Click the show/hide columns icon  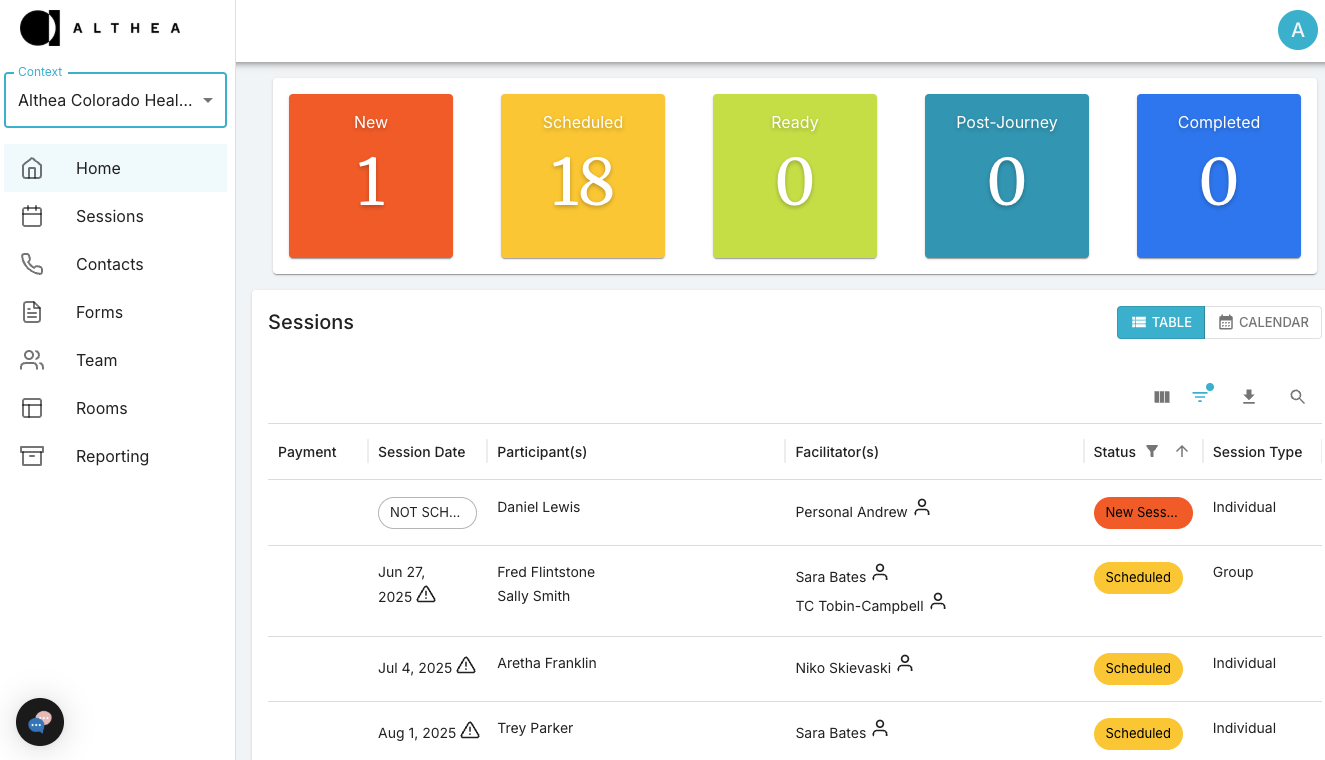(x=1161, y=397)
